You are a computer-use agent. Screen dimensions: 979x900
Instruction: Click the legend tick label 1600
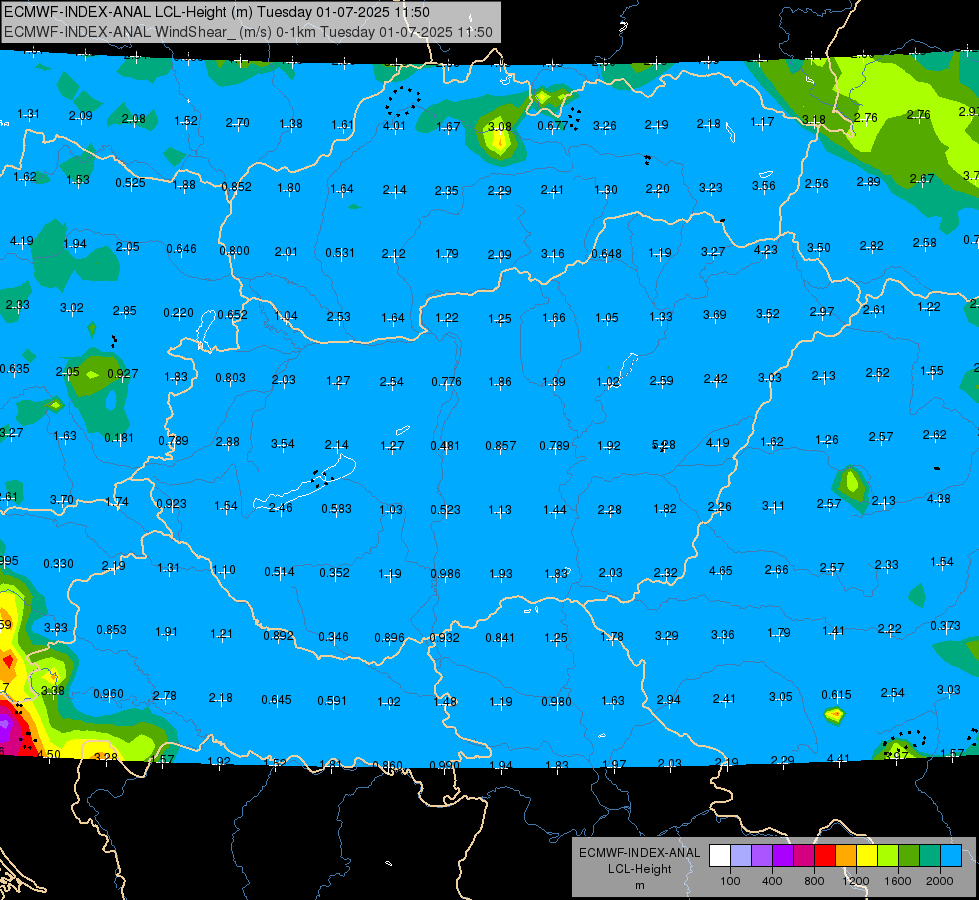pos(898,881)
